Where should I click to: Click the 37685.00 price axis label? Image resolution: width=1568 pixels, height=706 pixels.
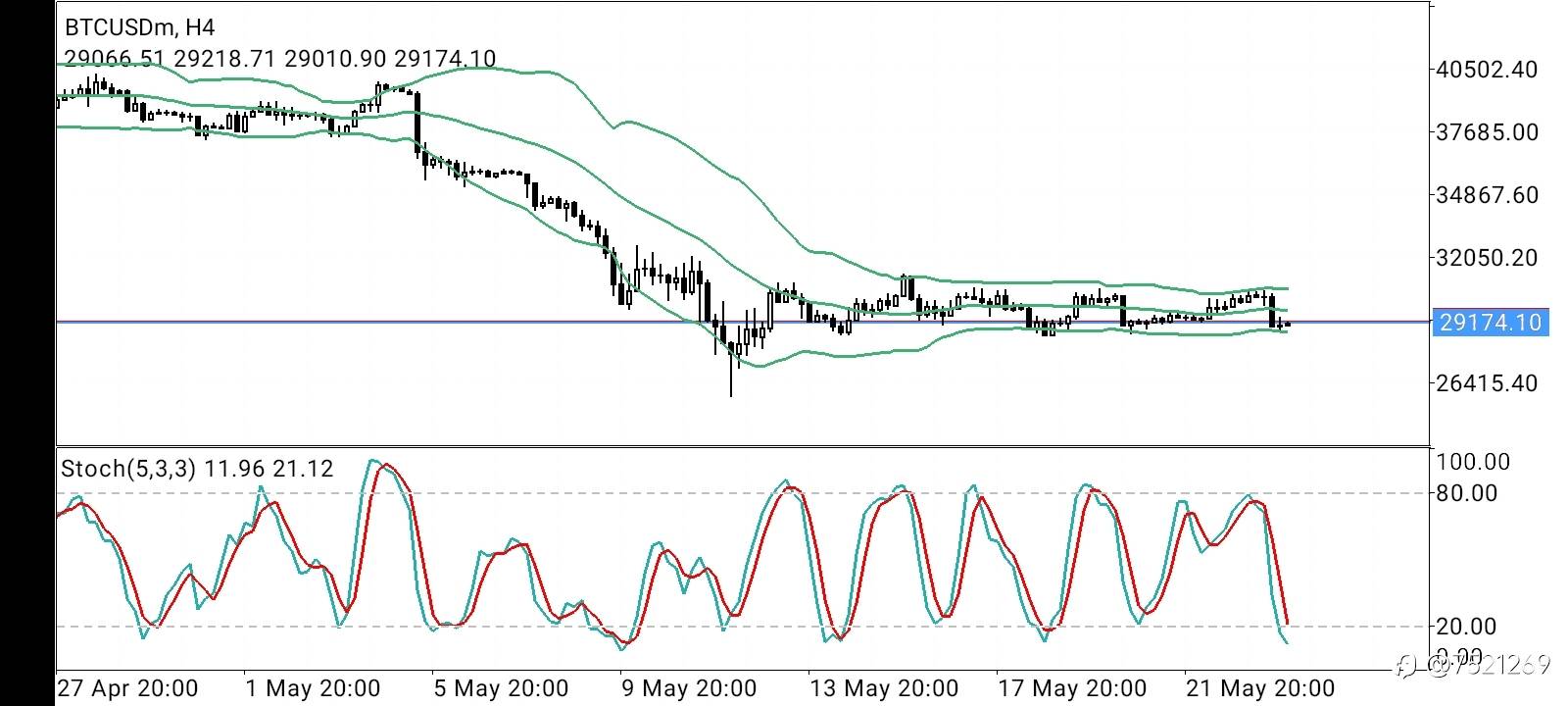(1487, 132)
